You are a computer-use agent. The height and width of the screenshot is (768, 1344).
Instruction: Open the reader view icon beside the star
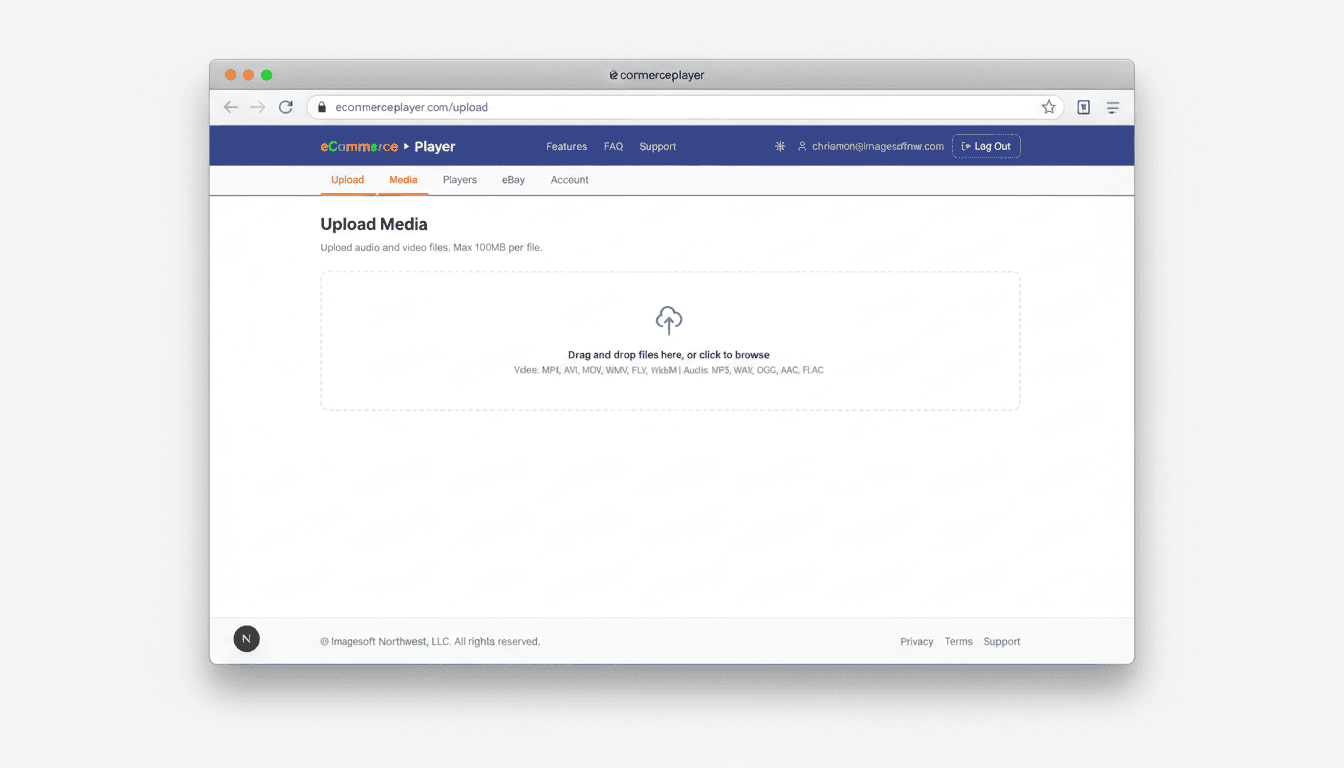[x=1083, y=107]
